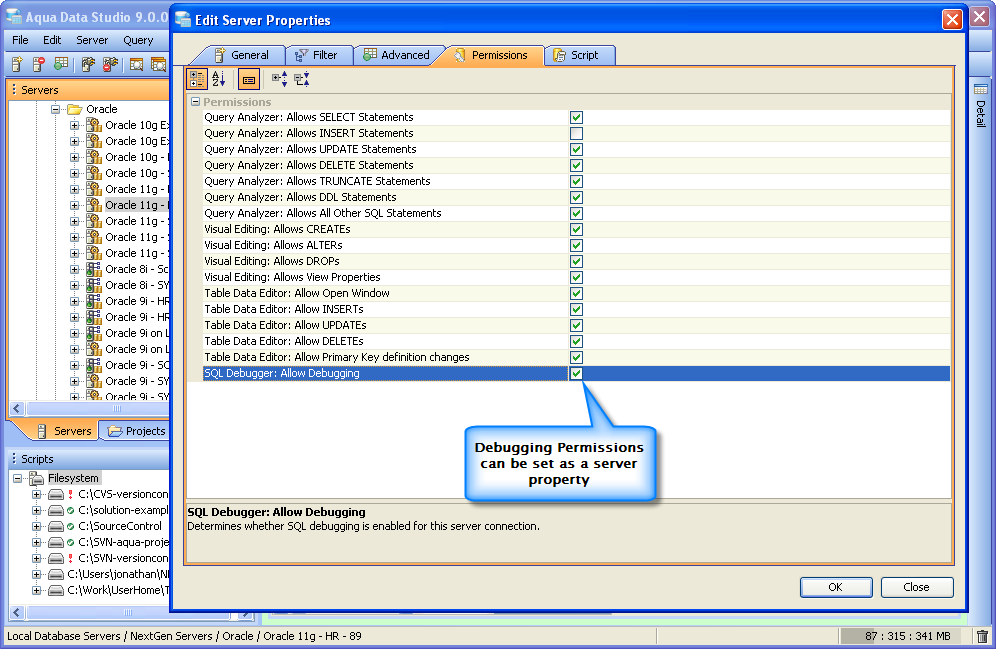This screenshot has height=649, width=996.
Task: Click the Oracle folder icon in Servers tree
Action: click(75, 109)
